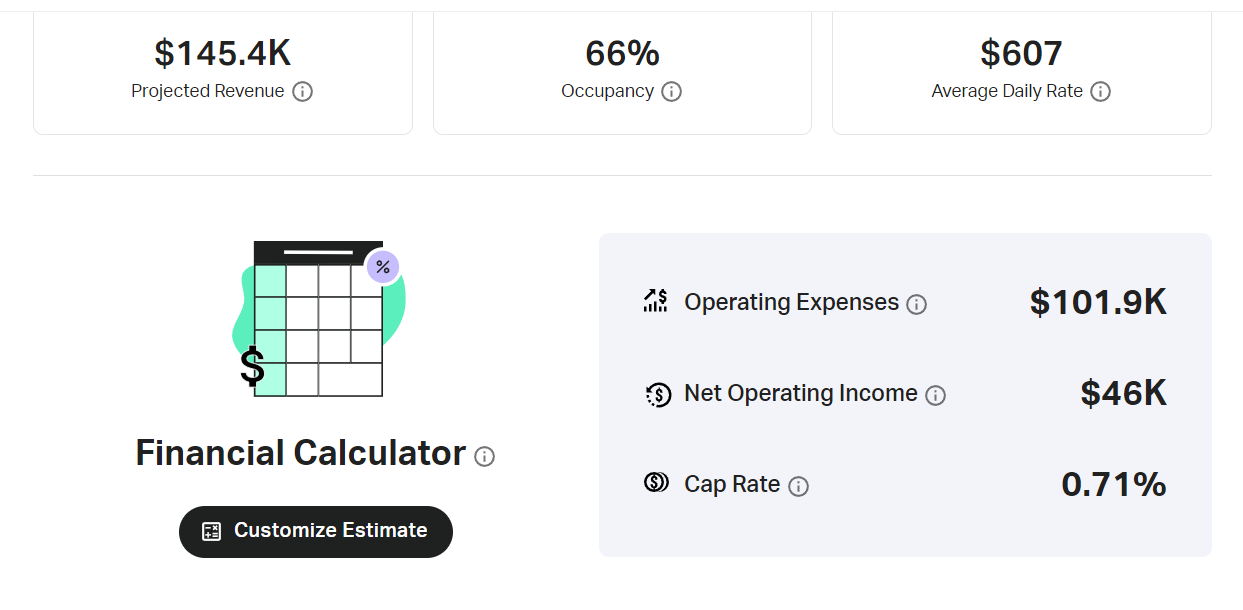Click info icon beside Net Operating Income
The width and height of the screenshot is (1243, 610).
tap(935, 396)
